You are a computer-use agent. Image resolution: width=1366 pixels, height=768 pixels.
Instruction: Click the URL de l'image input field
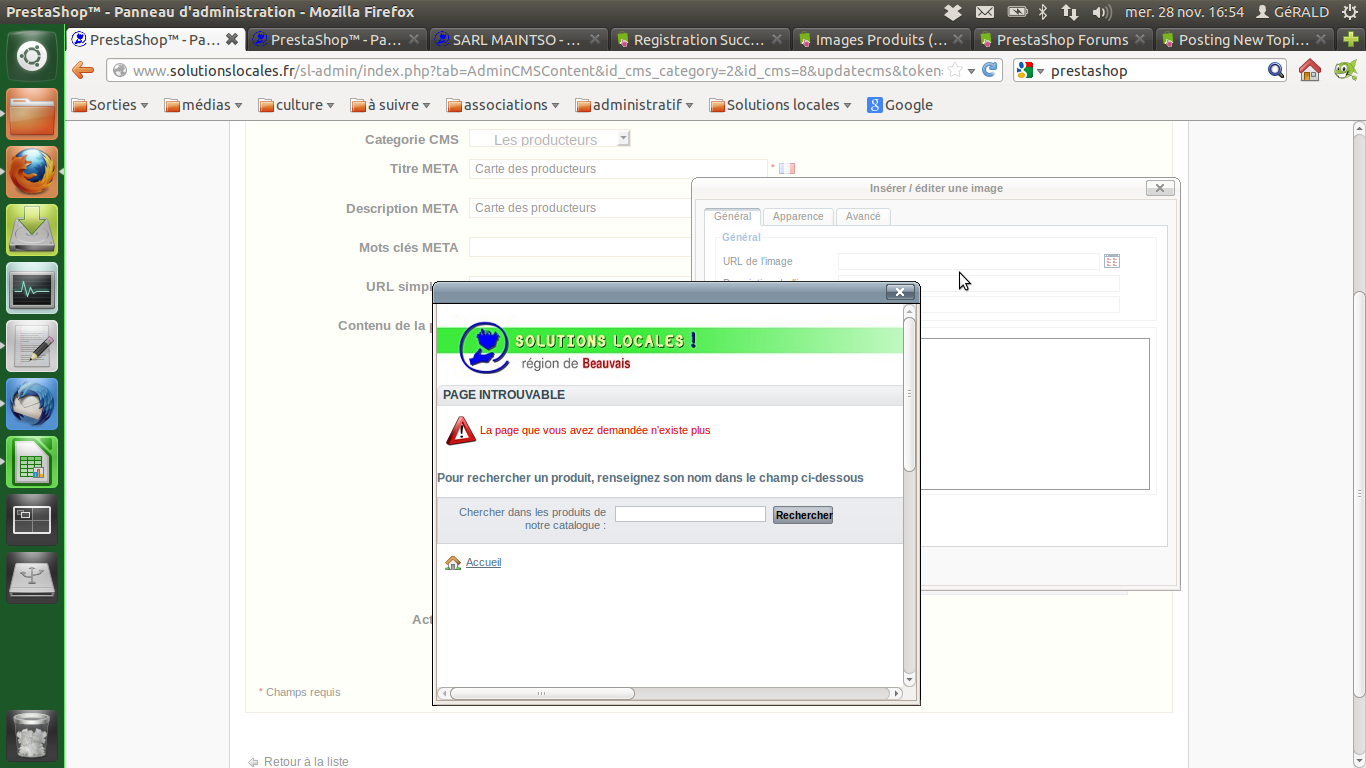[x=968, y=261]
